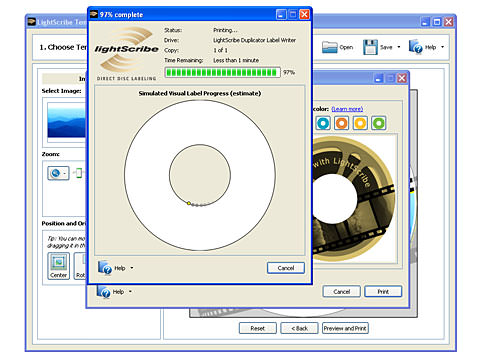Click 'LightScribe Duplicator Label Writer' drive text
480x360 pixels.
point(254,40)
